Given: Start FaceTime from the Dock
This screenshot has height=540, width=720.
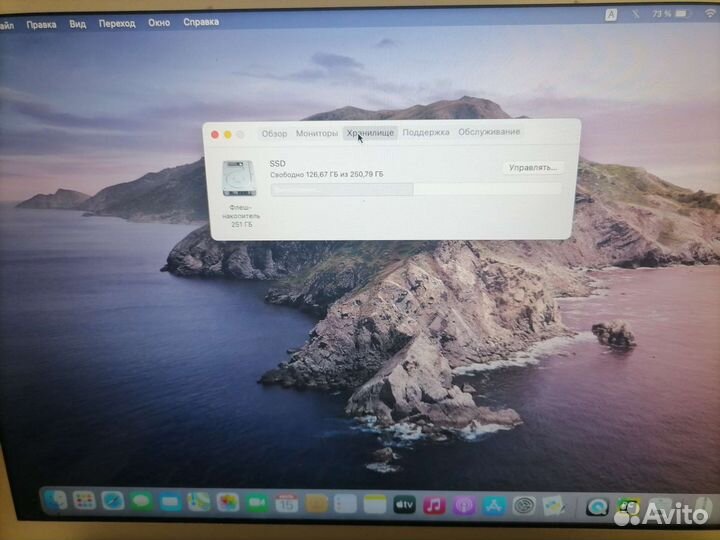Looking at the screenshot, I should (257, 503).
